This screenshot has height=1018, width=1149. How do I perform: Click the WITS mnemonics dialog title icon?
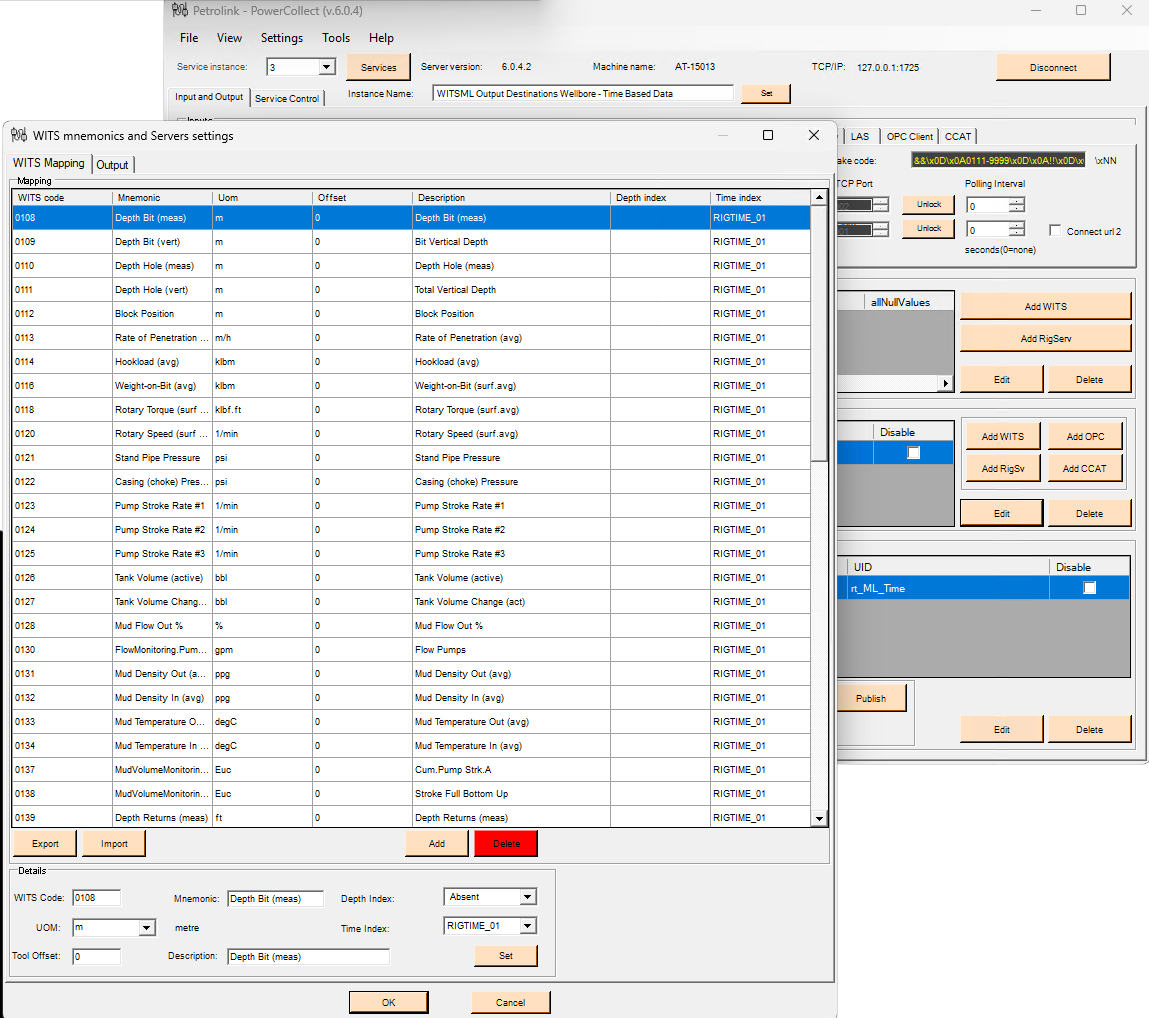tap(19, 135)
